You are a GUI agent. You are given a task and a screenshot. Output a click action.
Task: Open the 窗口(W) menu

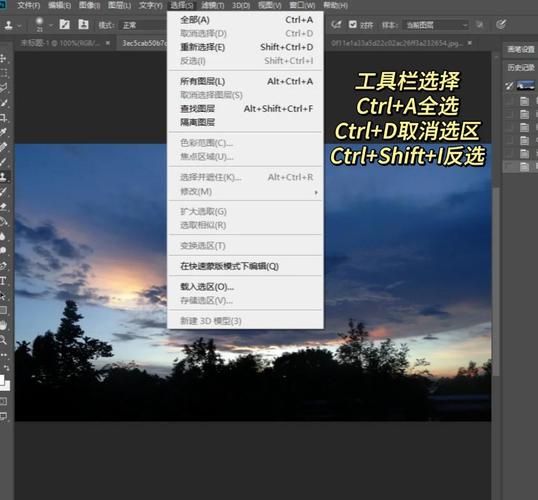tap(302, 5)
